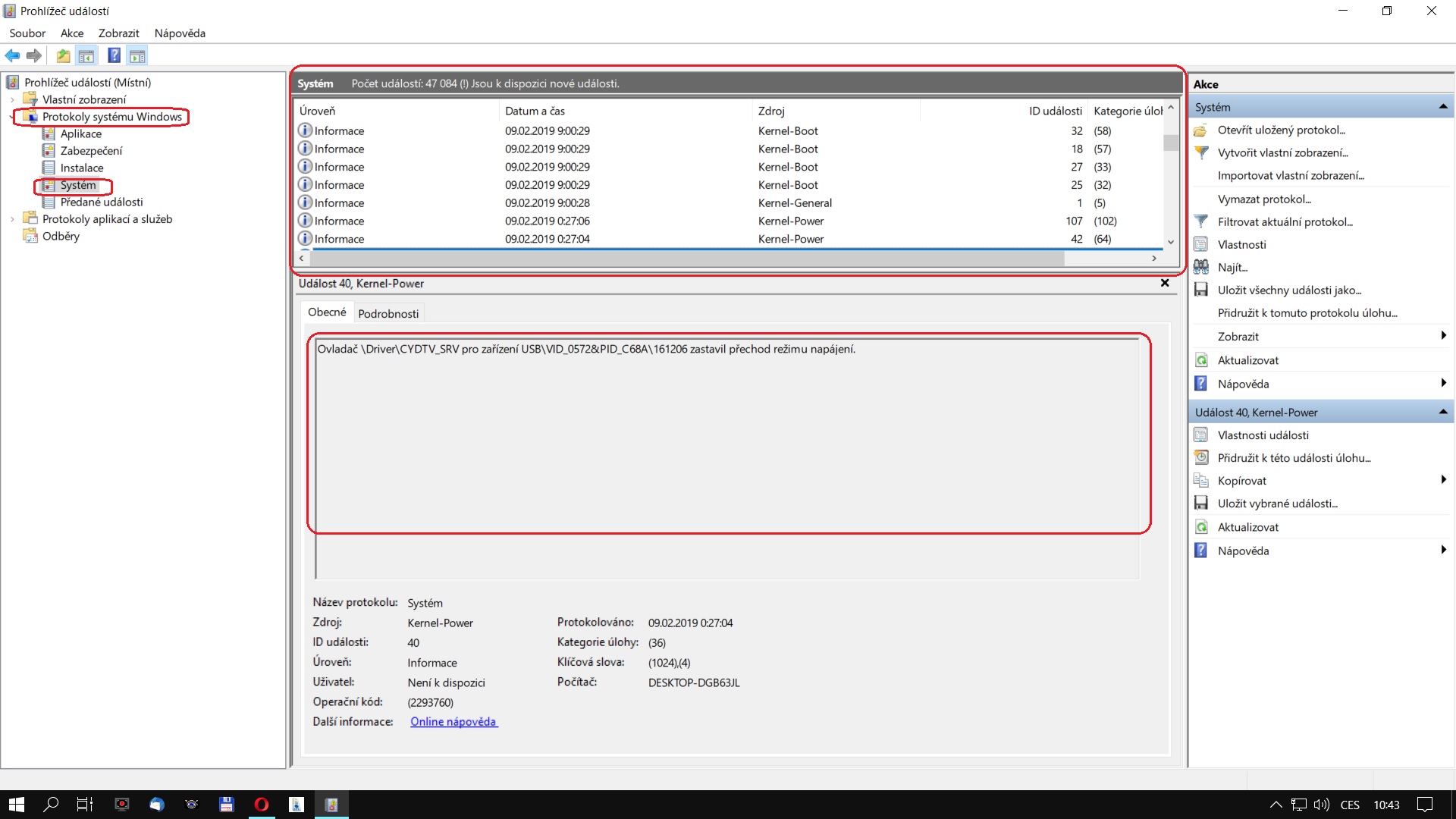The height and width of the screenshot is (819, 1456).
Task: Switch to the Podrobnosti tab
Action: click(x=388, y=313)
